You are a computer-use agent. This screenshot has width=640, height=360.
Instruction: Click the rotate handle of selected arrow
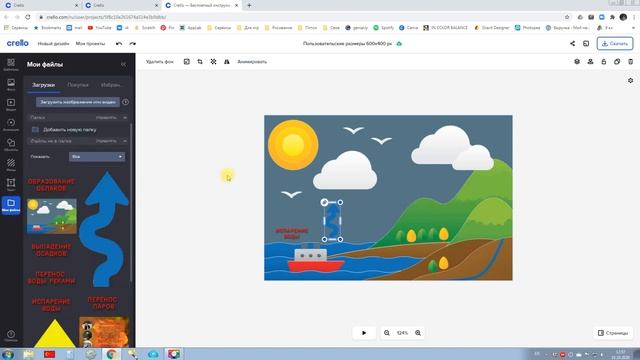pos(324,202)
